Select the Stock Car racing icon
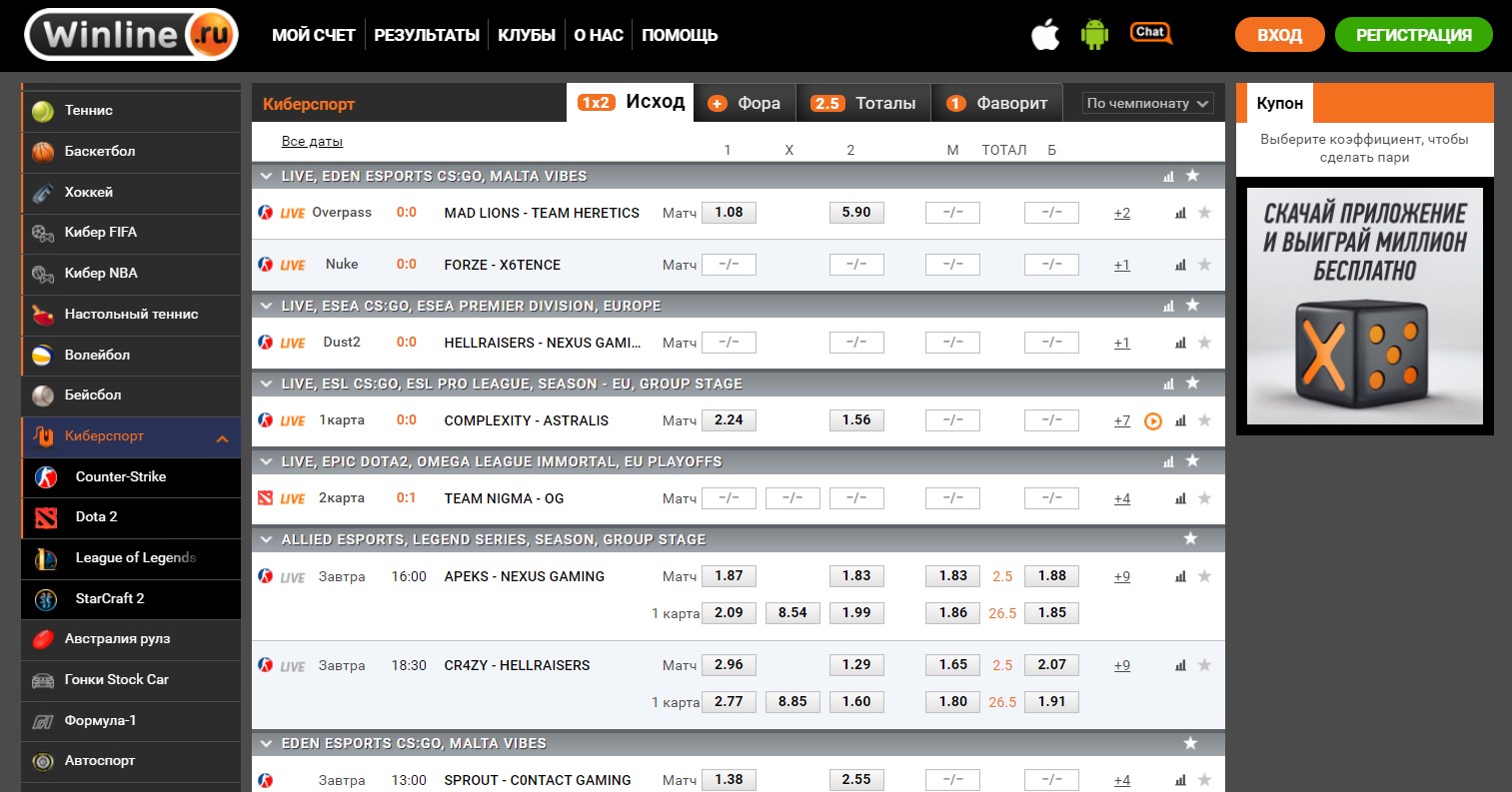Image resolution: width=1512 pixels, height=792 pixels. (x=43, y=680)
